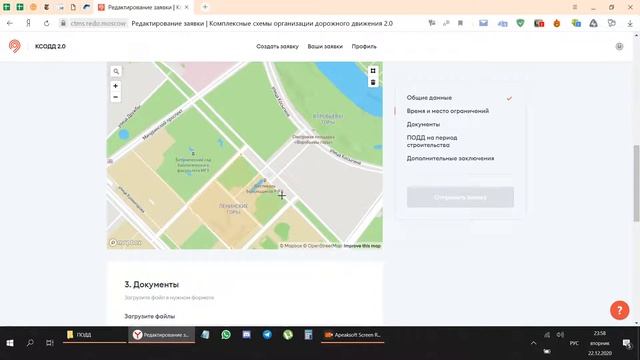Open 'Профиль' in the header
Screen dimensions: 640x360
point(364,47)
